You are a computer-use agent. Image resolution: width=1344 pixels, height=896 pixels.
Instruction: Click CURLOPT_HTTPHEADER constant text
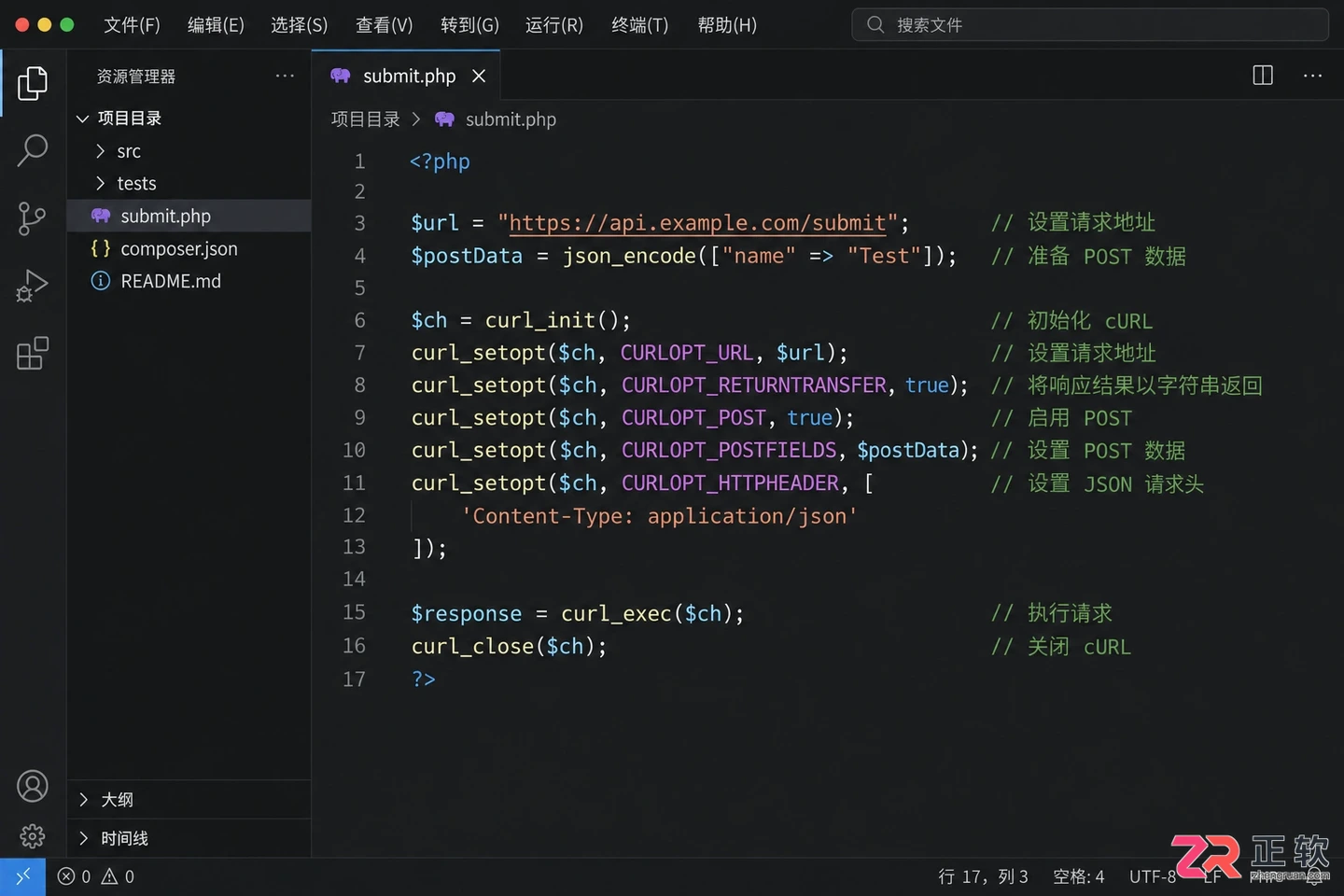coord(730,483)
